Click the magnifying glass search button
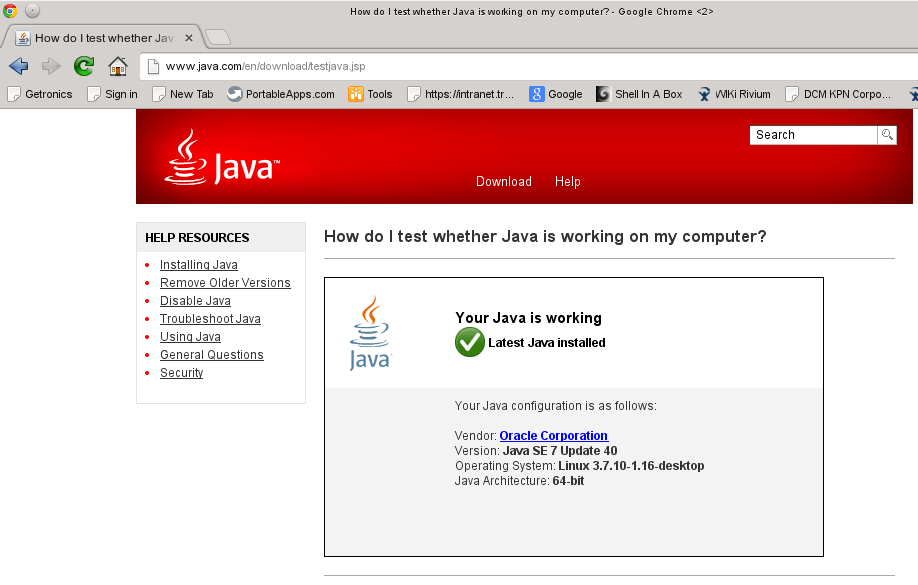The height and width of the screenshot is (585, 918). point(887,135)
